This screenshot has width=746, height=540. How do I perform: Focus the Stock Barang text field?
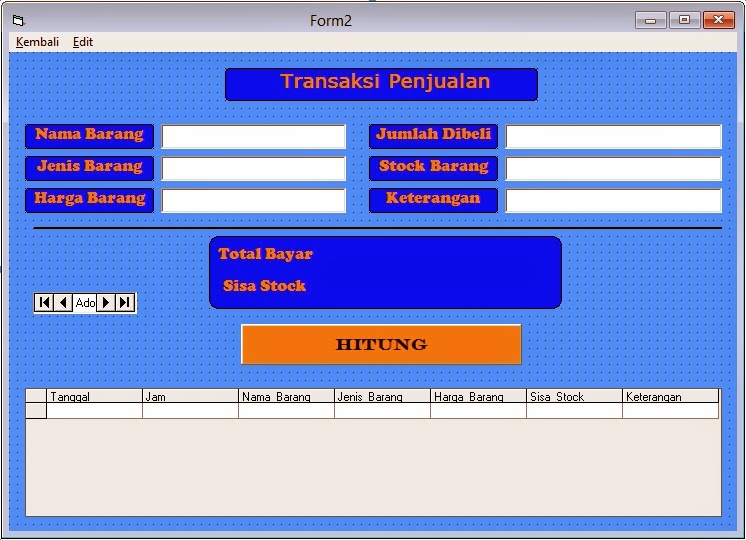[613, 168]
